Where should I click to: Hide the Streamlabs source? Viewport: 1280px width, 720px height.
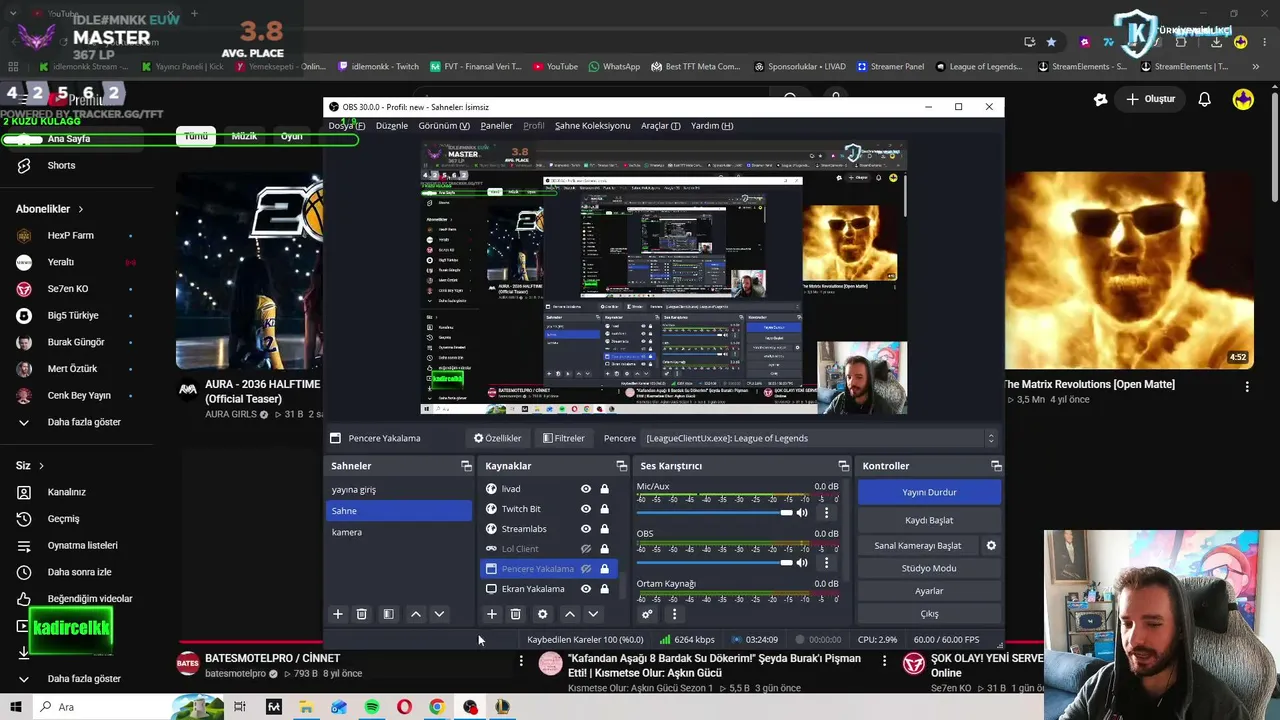[586, 529]
